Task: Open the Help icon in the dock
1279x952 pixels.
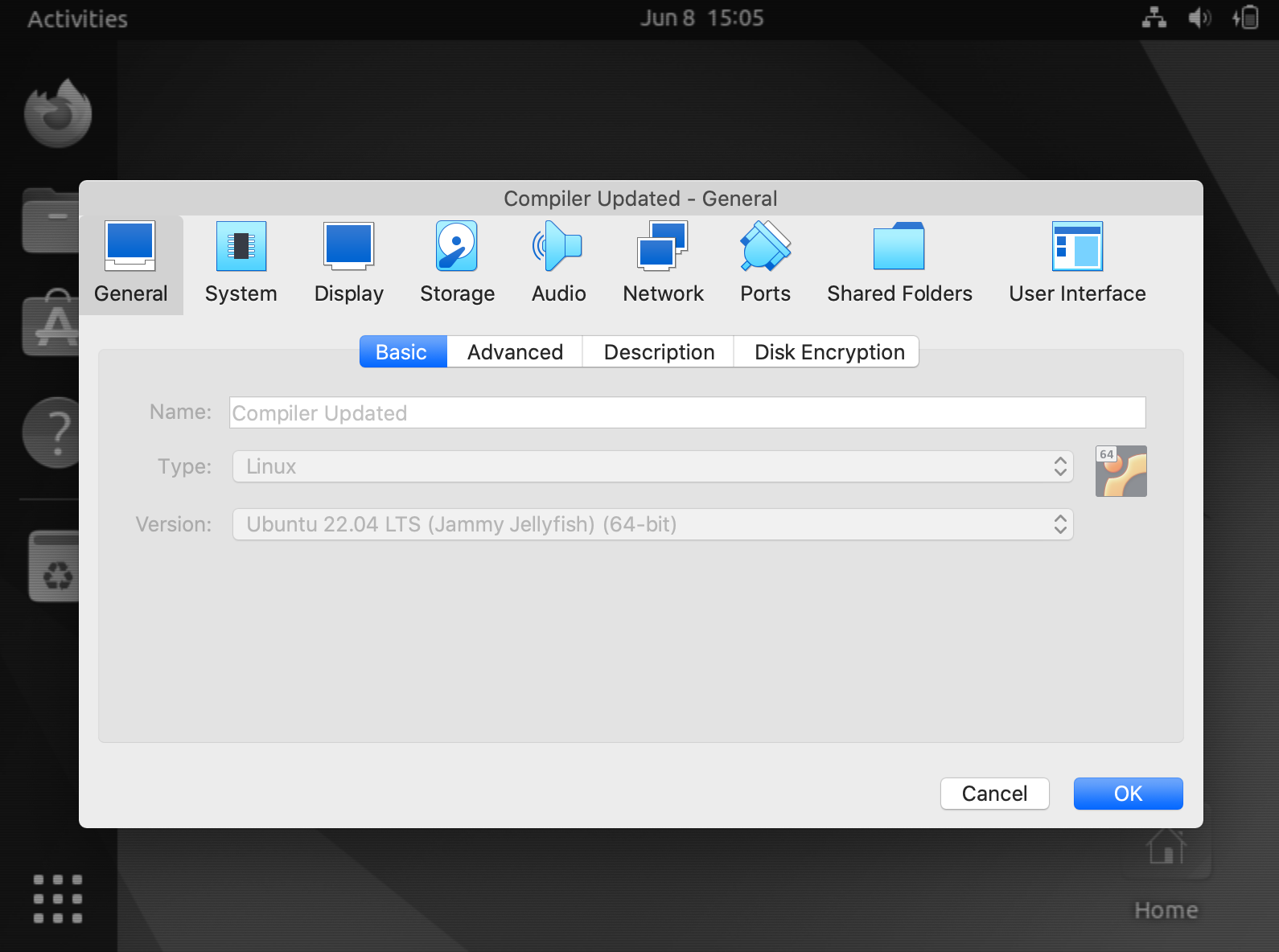Action: coord(51,433)
